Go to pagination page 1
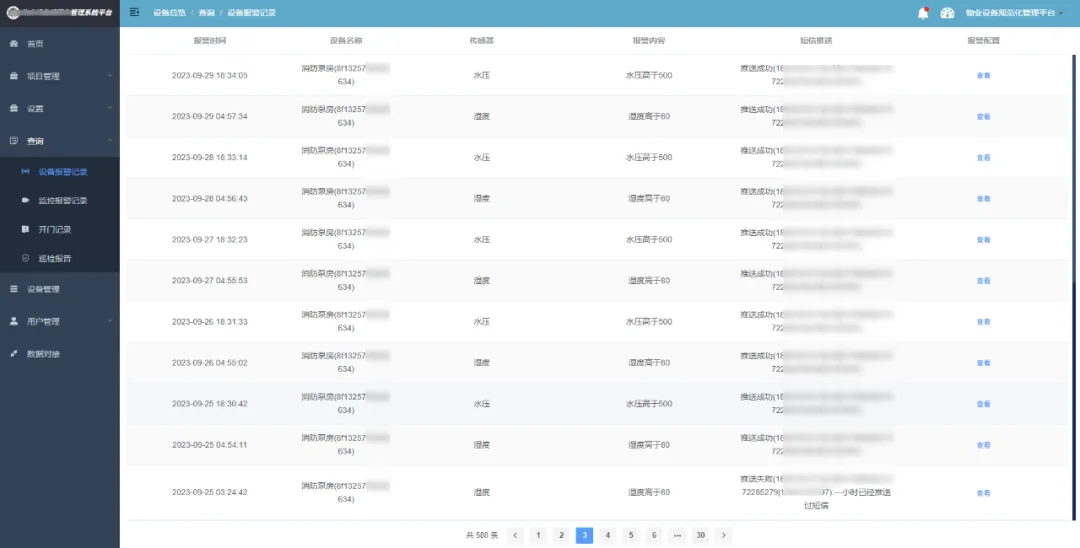Image resolution: width=1080 pixels, height=548 pixels. click(x=539, y=535)
